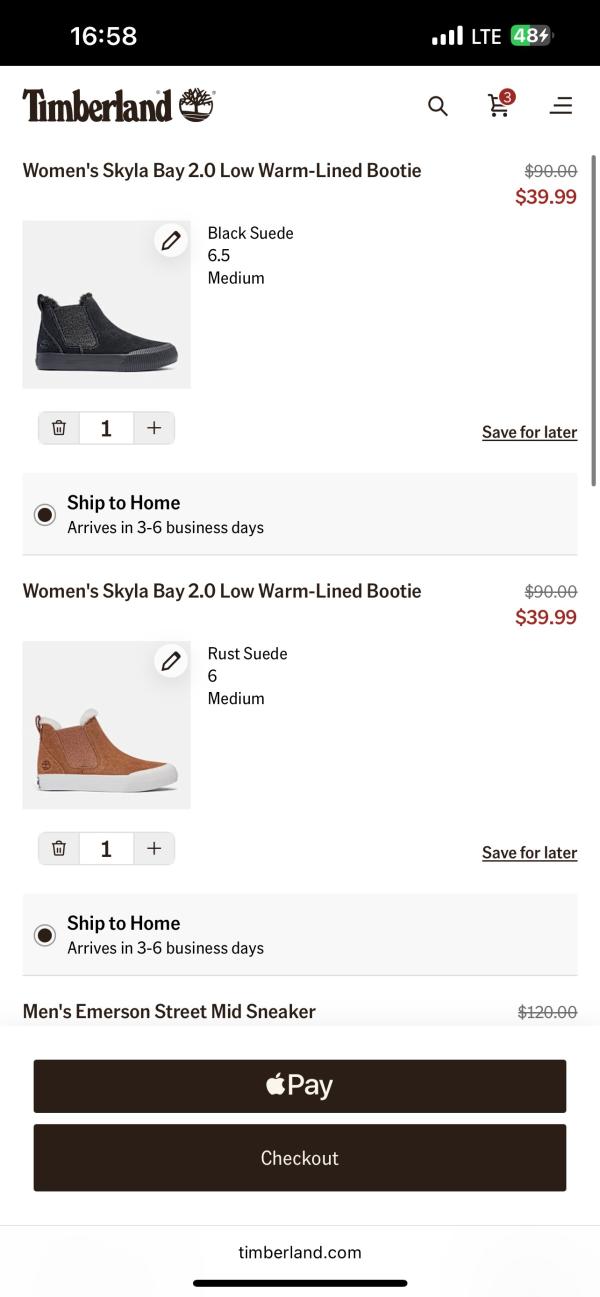
Task: Select Ship to Home for Black Suede bootie
Action: coord(45,515)
